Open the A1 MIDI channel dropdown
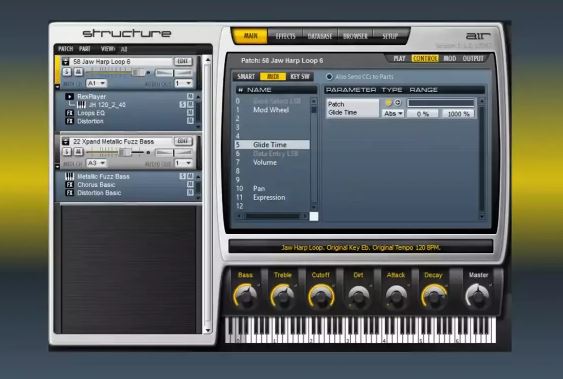The height and width of the screenshot is (379, 563). (96, 83)
